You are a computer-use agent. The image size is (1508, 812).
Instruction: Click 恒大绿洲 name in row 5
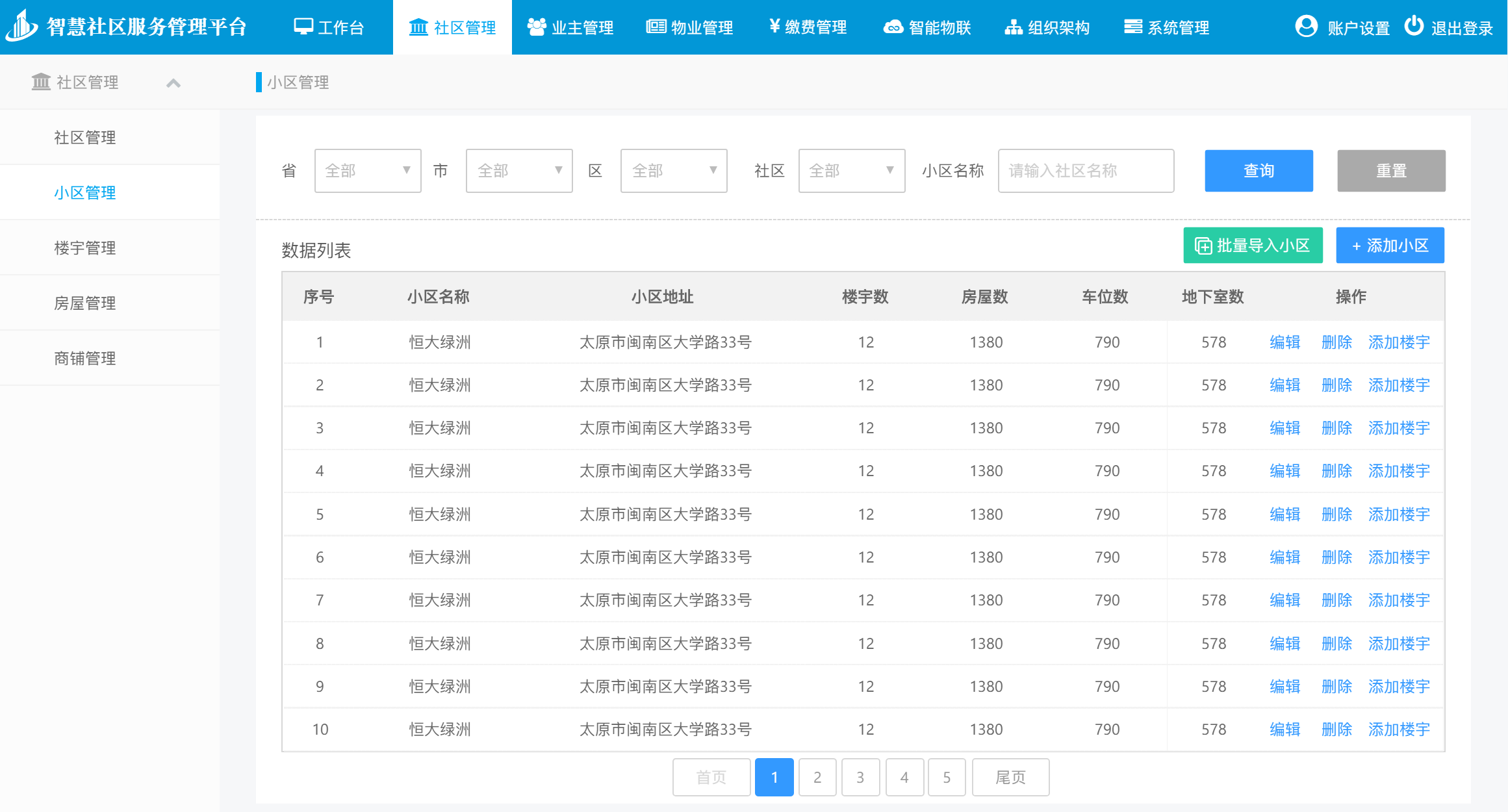pyautogui.click(x=440, y=514)
